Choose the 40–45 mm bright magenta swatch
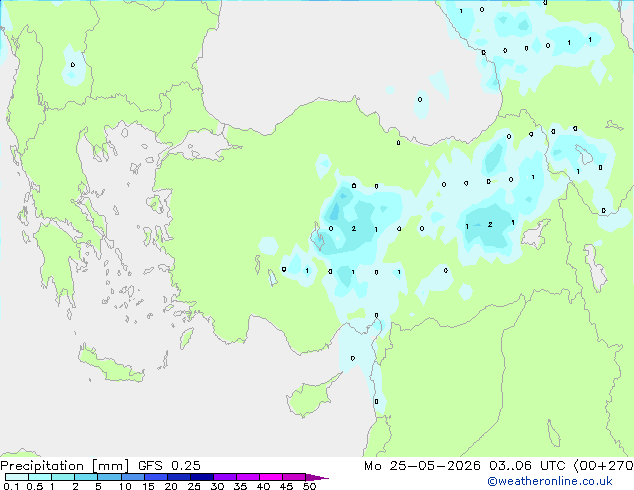 click(x=271, y=477)
